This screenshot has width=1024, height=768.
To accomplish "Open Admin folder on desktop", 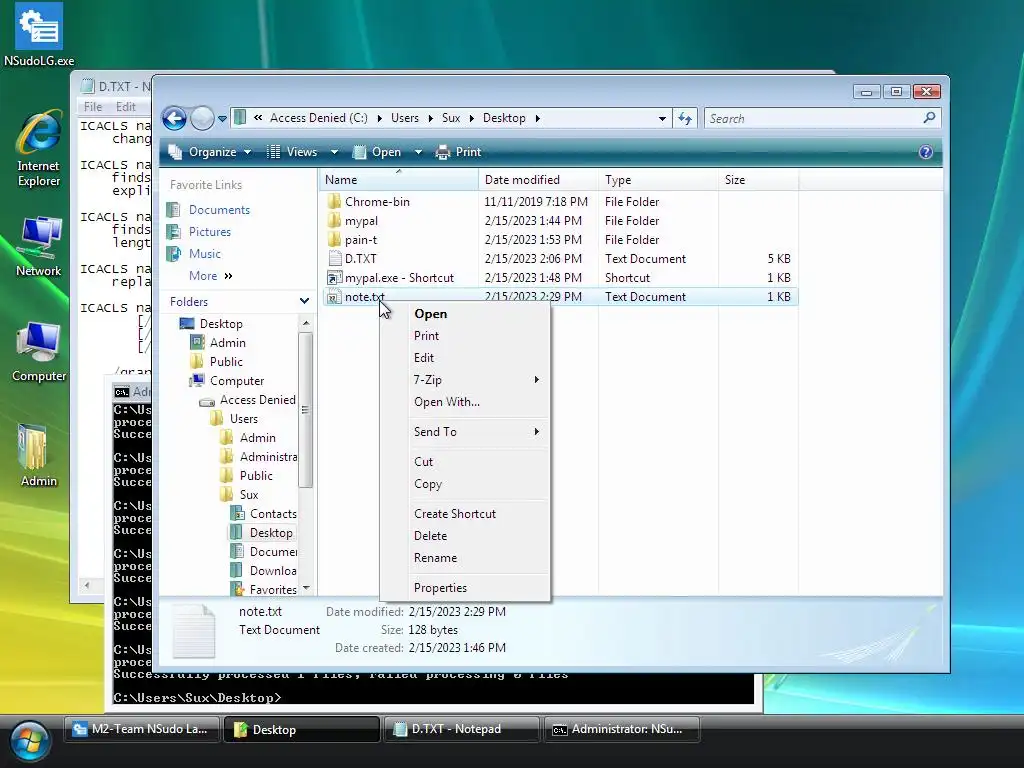I will 39,456.
